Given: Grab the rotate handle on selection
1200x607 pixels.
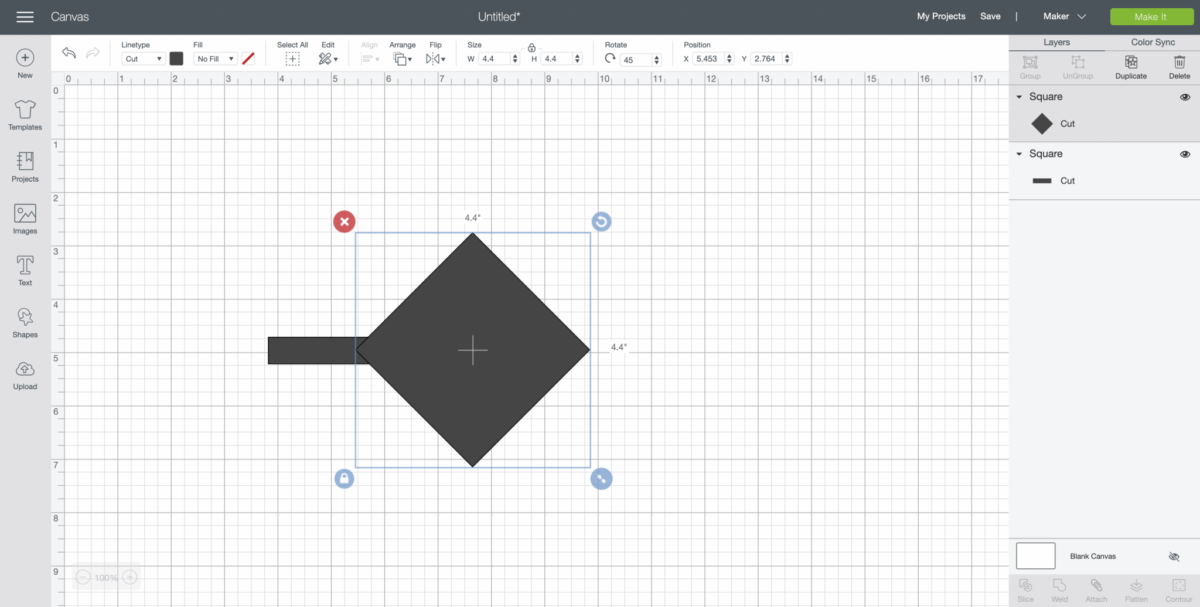Looking at the screenshot, I should [601, 221].
